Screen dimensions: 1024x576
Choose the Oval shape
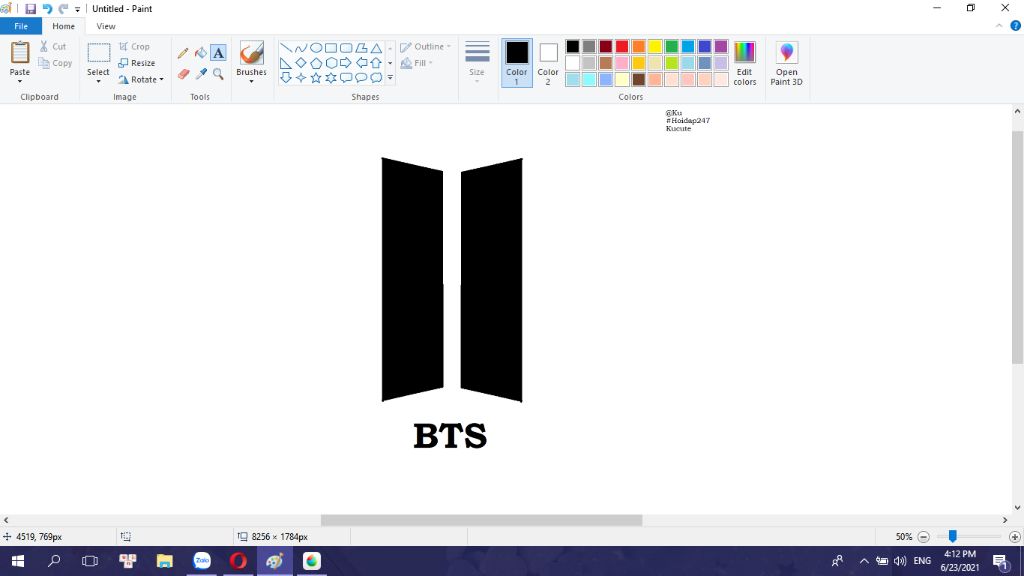tap(315, 48)
